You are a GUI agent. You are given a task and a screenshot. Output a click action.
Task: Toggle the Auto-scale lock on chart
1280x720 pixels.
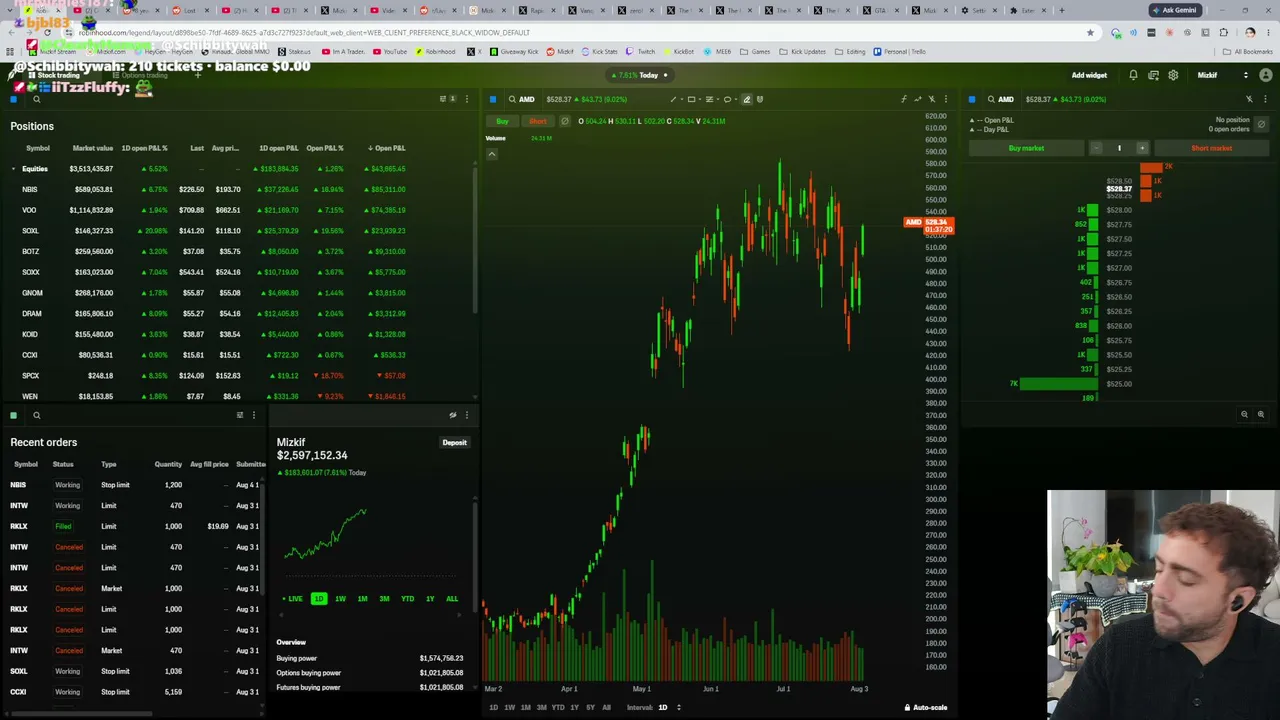[925, 707]
